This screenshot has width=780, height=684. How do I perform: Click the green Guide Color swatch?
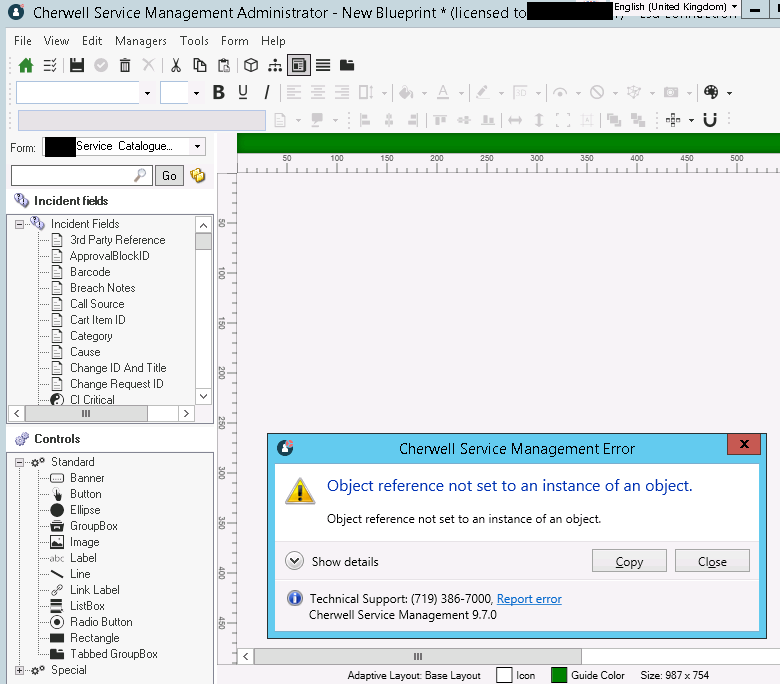[x=559, y=675]
